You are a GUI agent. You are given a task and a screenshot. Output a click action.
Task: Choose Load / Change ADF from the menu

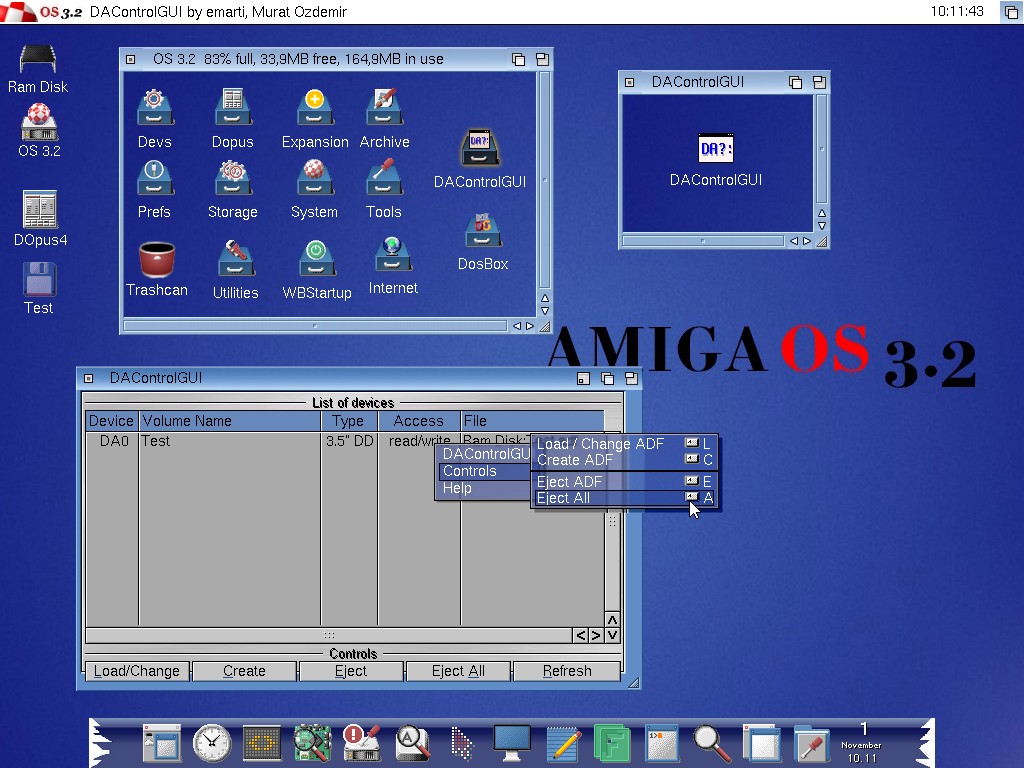point(600,444)
